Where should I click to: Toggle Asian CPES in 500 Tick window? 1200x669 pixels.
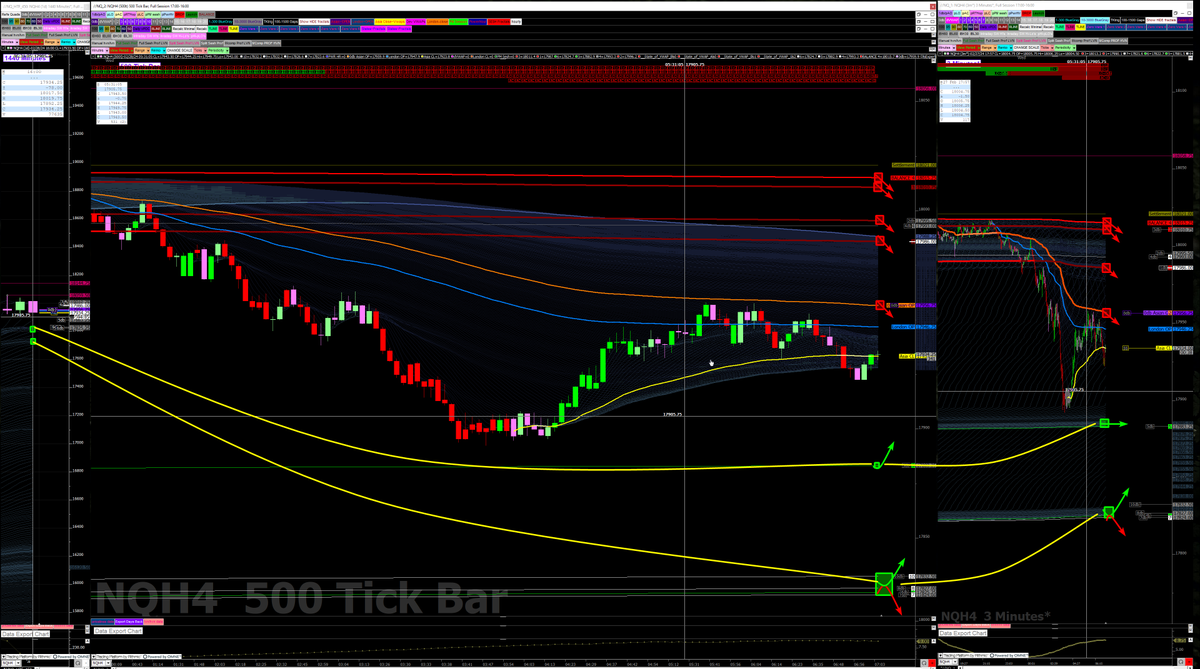point(340,21)
